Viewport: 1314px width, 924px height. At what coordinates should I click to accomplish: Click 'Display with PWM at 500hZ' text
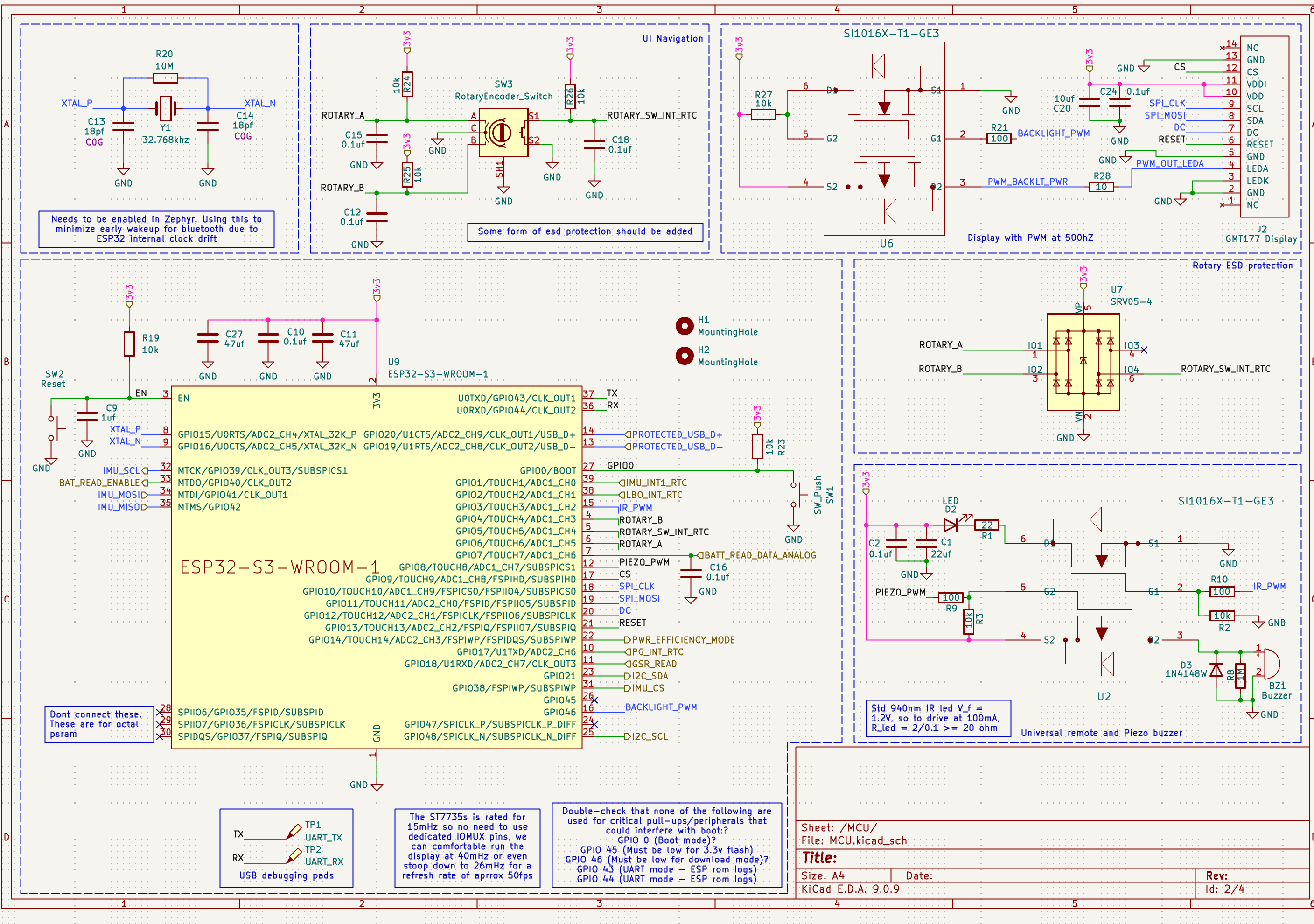pos(1030,238)
